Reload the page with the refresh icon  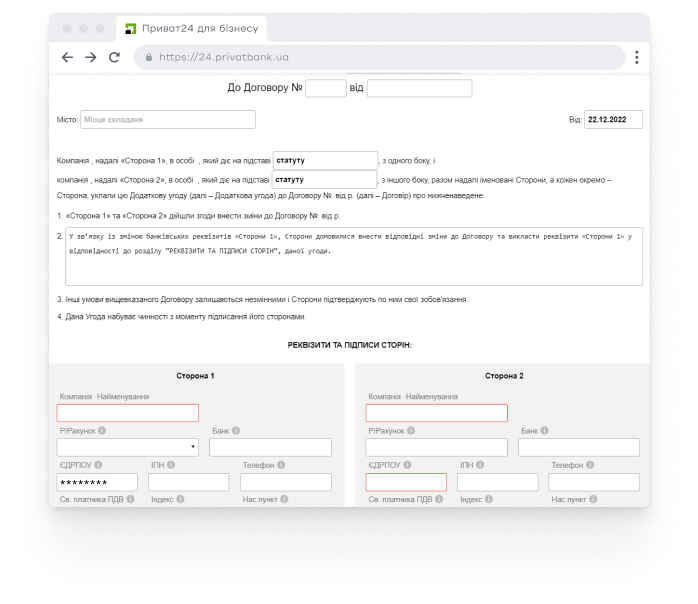point(114,57)
